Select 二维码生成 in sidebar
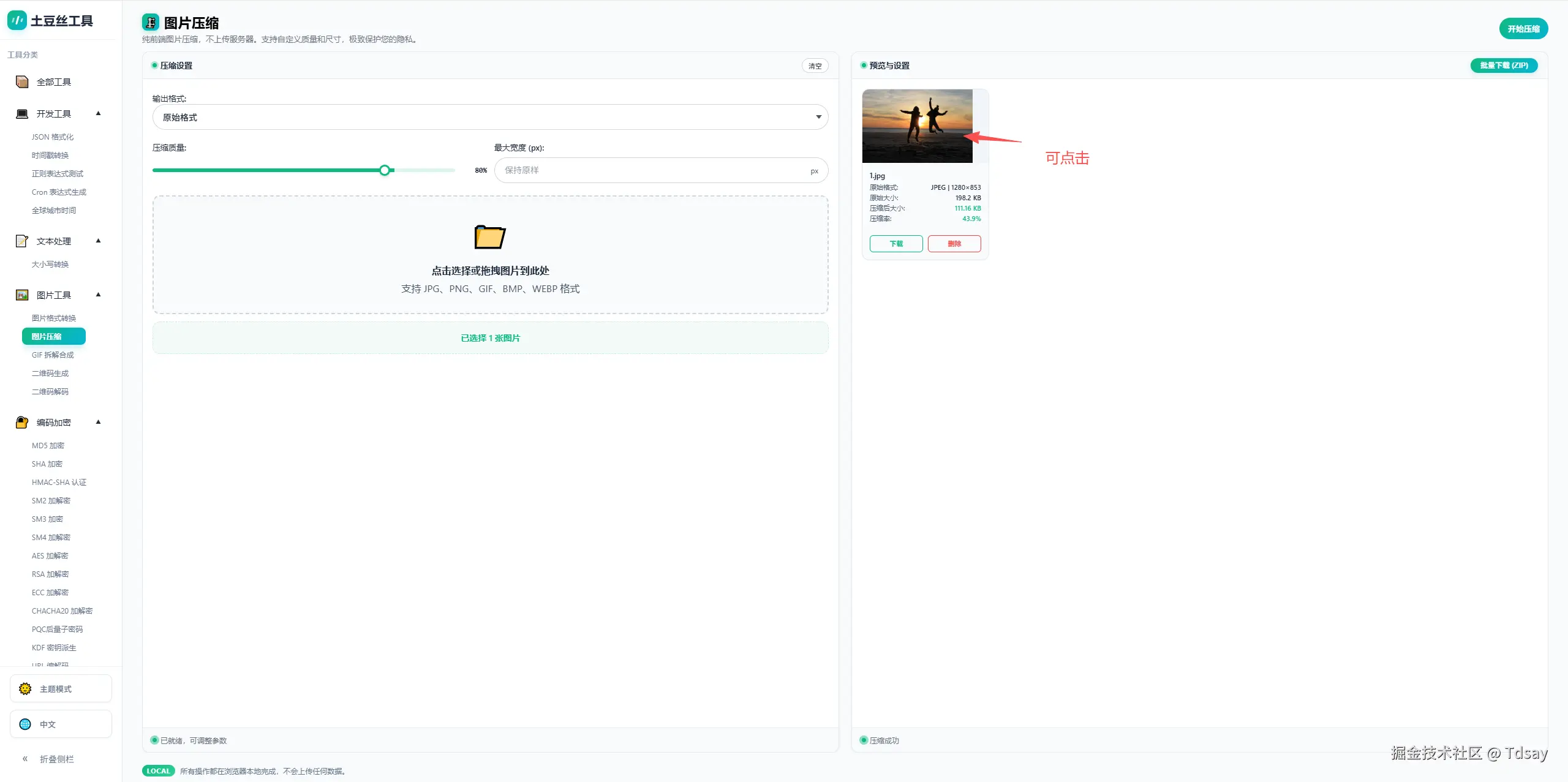Image resolution: width=1568 pixels, height=782 pixels. click(50, 374)
